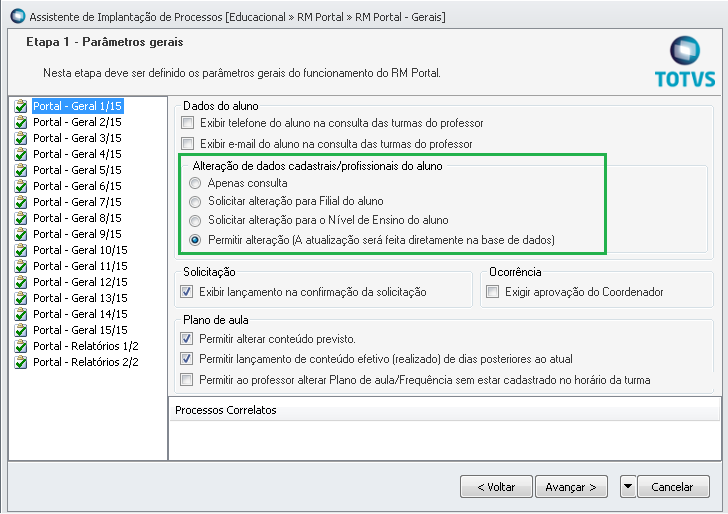728x514 pixels.
Task: Select Portal - Geral 1/15 step
Action: pyautogui.click(x=78, y=106)
